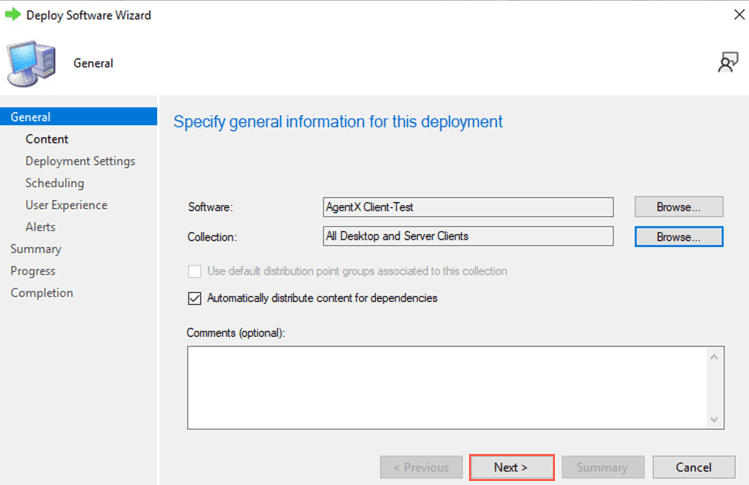Click the computer icon beside the General header
The height and width of the screenshot is (485, 749).
click(32, 64)
